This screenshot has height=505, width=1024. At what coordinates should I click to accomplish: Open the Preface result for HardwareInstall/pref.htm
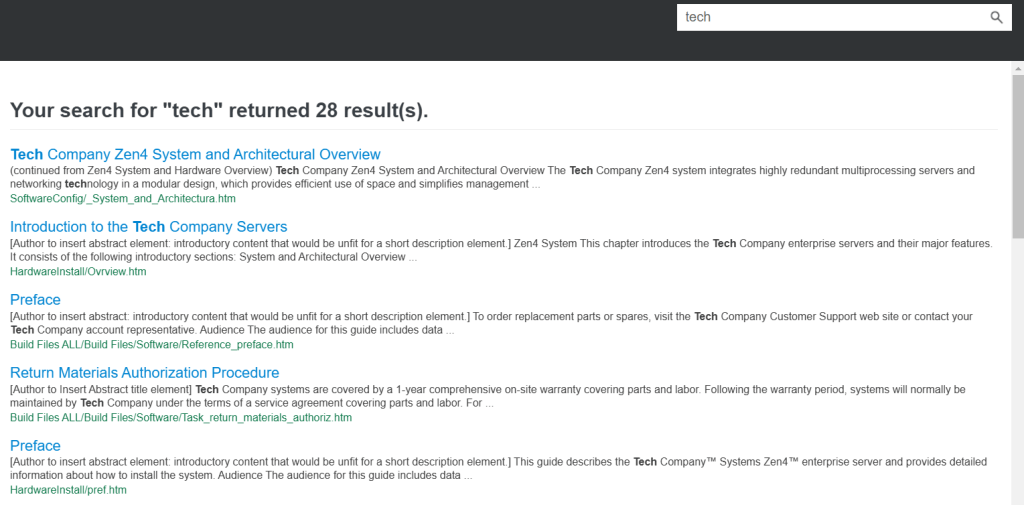(x=35, y=446)
